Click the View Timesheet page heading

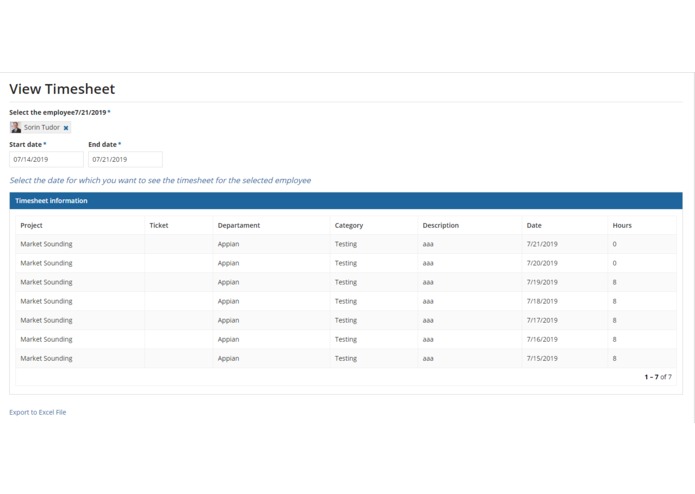pyautogui.click(x=62, y=89)
